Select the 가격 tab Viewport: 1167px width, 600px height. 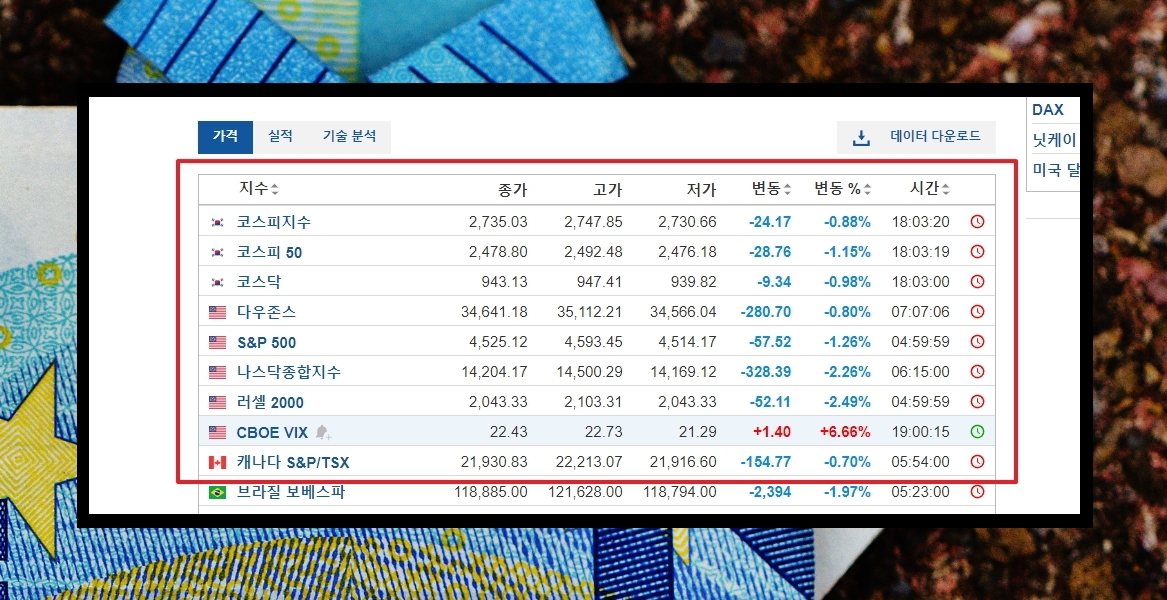[x=226, y=137]
